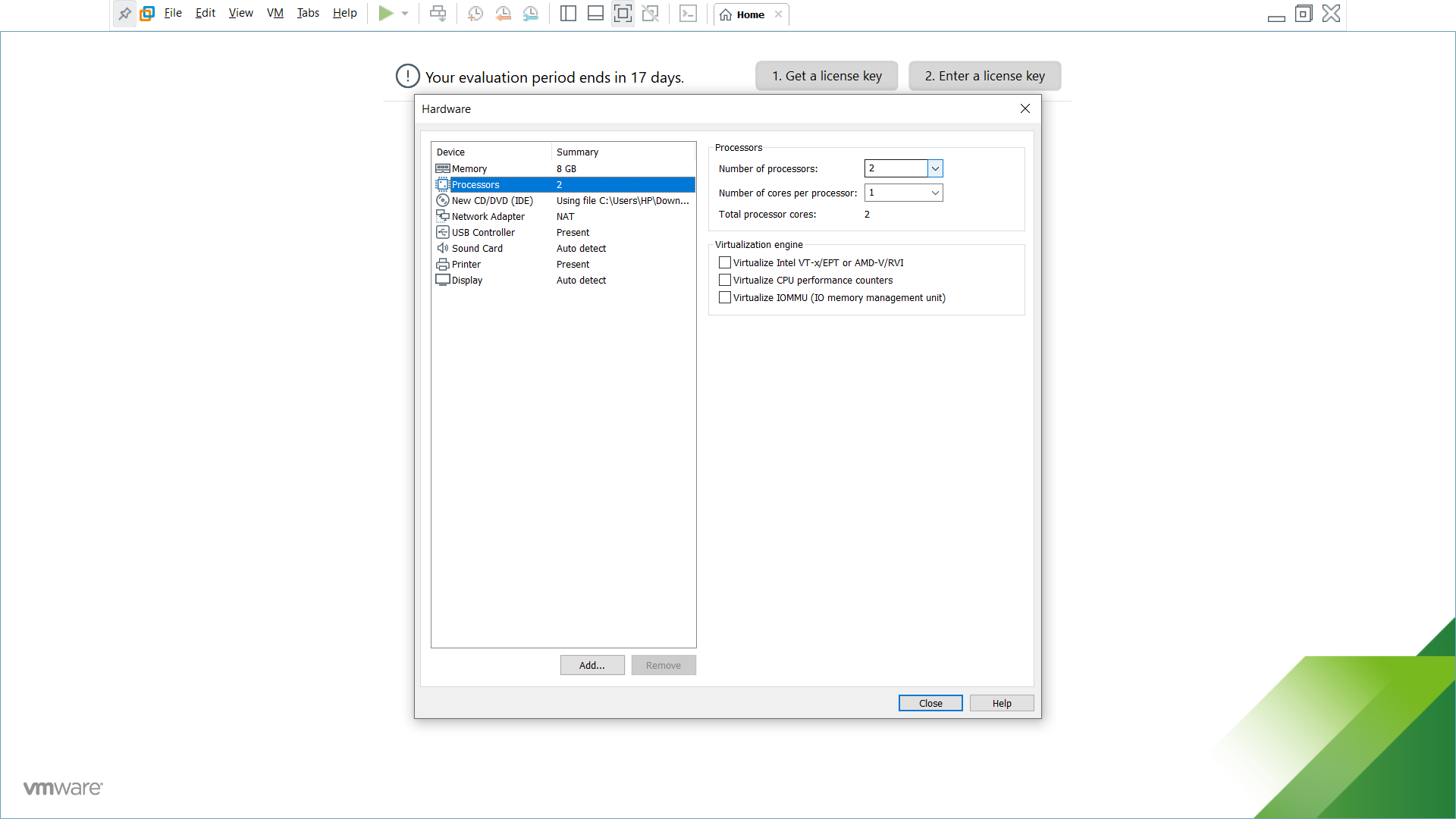Image resolution: width=1456 pixels, height=819 pixels.
Task: Open the Number of processors dropdown
Action: coord(935,168)
